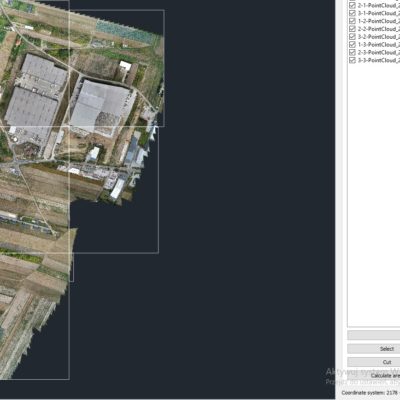Screen dimensions: 400x400
Task: Select the 1-2-PointCloud list entry text
Action: coord(379,21)
